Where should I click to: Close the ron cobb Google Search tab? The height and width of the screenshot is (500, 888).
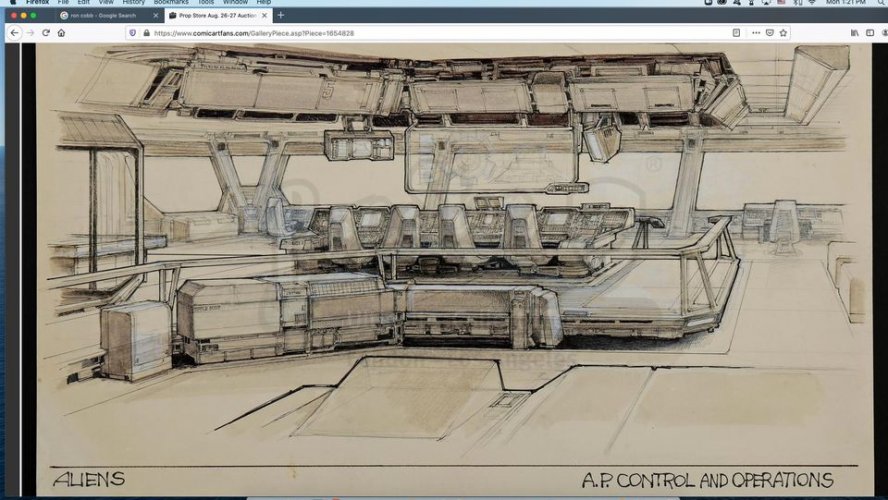pyautogui.click(x=155, y=15)
